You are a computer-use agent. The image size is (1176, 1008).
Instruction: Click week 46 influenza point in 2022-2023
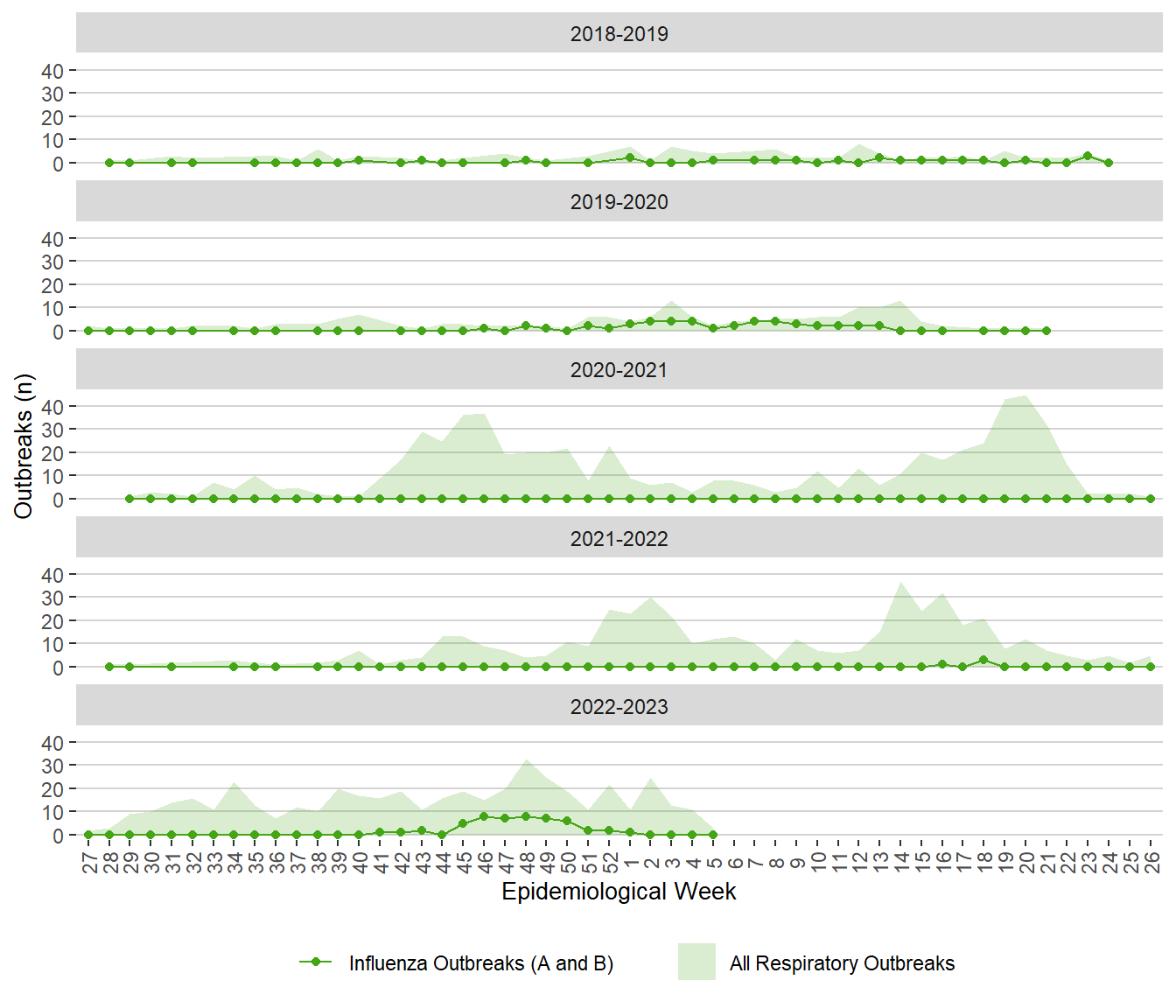click(x=484, y=816)
